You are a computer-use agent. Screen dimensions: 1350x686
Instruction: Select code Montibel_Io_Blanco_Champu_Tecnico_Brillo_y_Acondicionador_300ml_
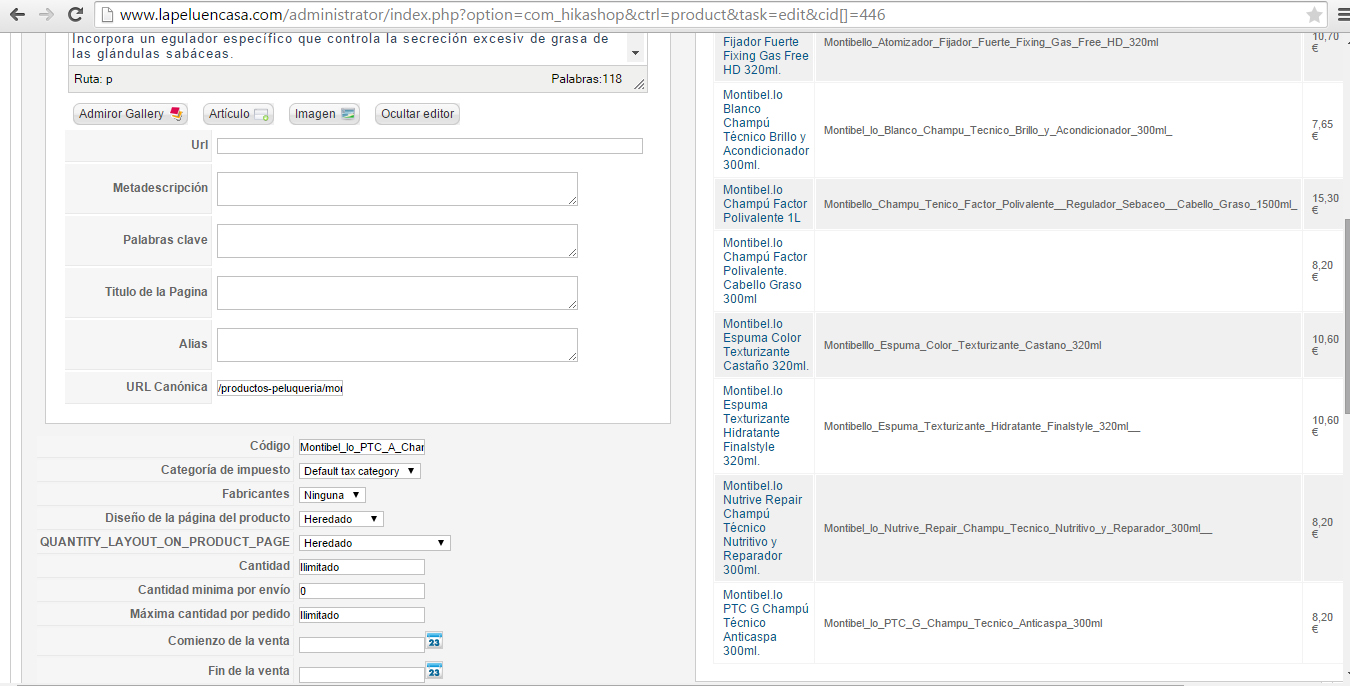pos(998,130)
